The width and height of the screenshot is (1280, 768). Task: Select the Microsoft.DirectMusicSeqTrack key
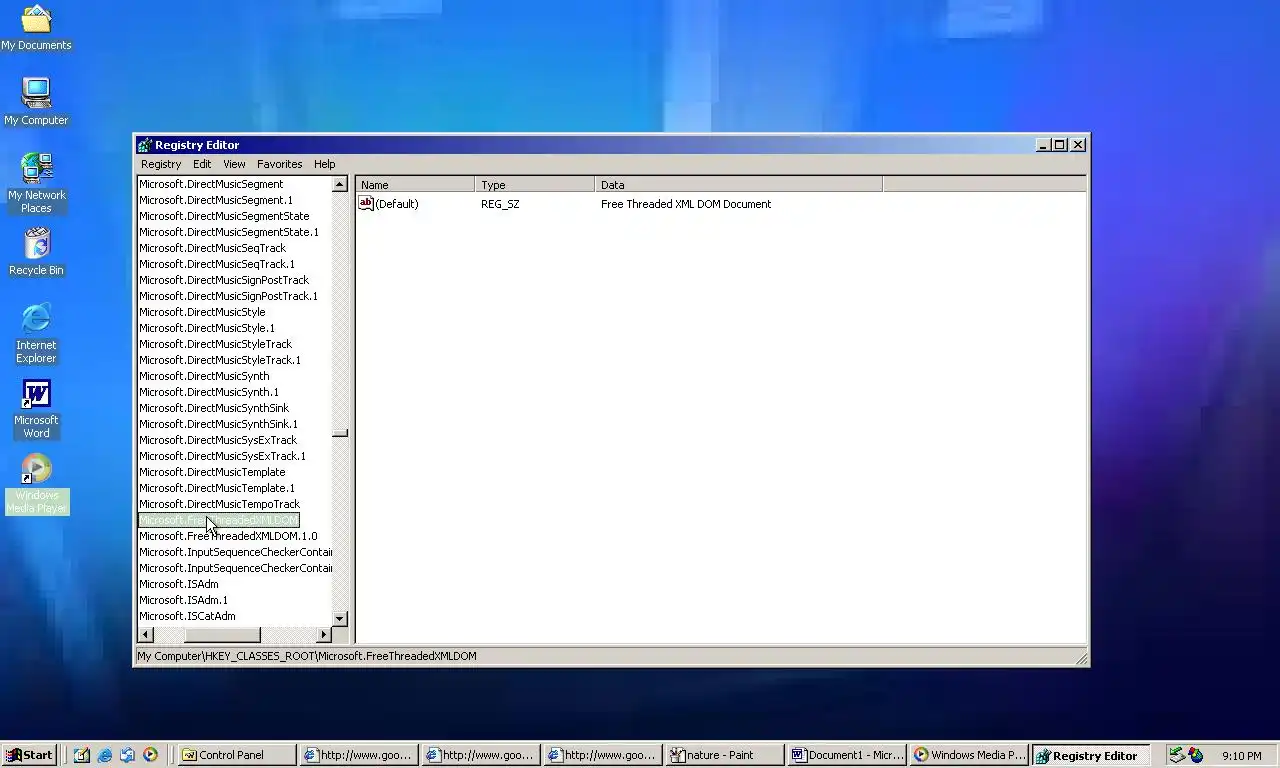pyautogui.click(x=212, y=248)
